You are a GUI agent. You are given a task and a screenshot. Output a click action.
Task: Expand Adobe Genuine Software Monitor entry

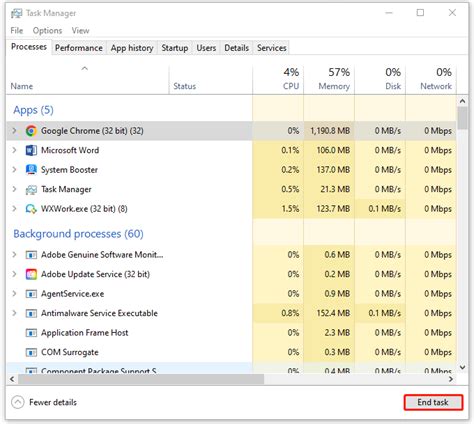(14, 255)
